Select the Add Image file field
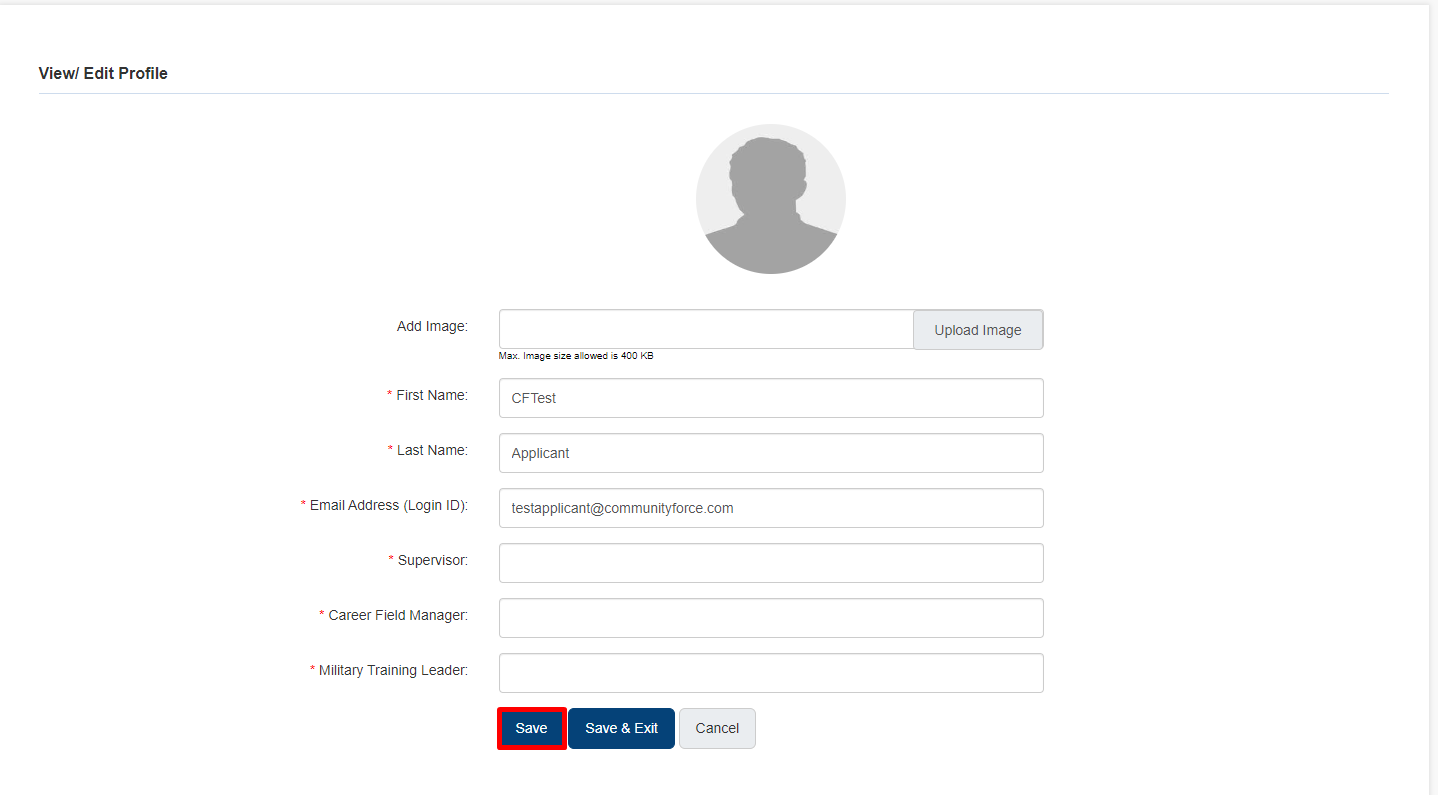This screenshot has width=1438, height=795. point(706,329)
